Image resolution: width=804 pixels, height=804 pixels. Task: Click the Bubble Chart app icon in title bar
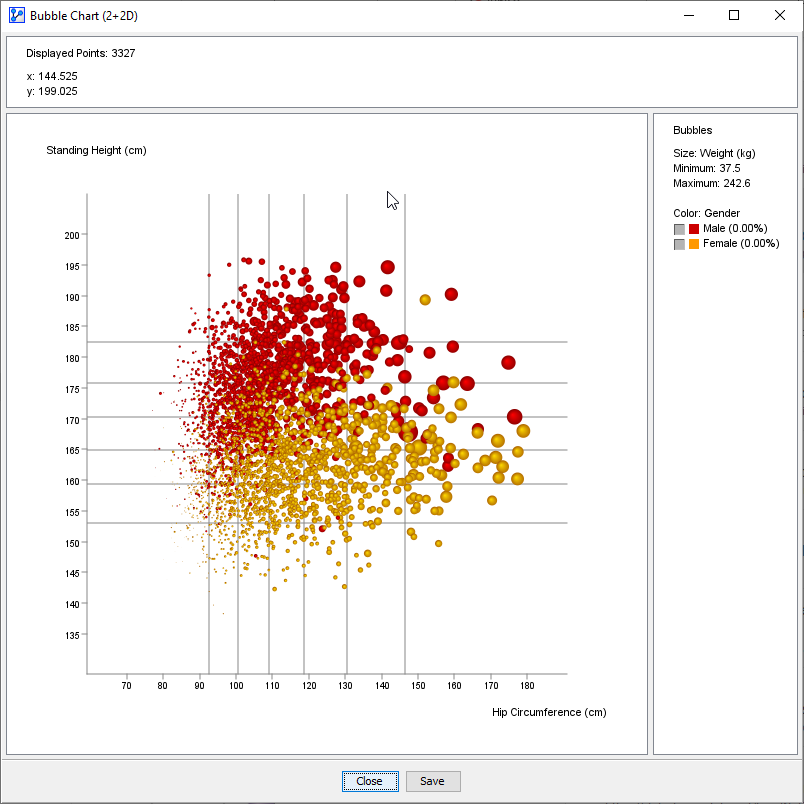(16, 15)
